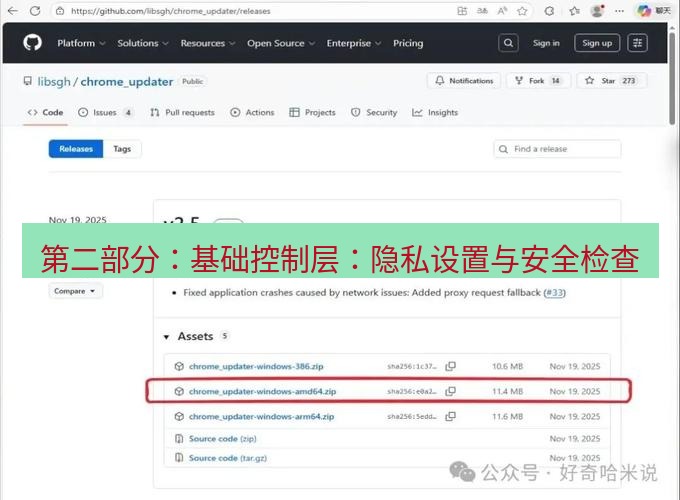
Task: Click the 10.6 MB size text
Action: click(x=508, y=366)
